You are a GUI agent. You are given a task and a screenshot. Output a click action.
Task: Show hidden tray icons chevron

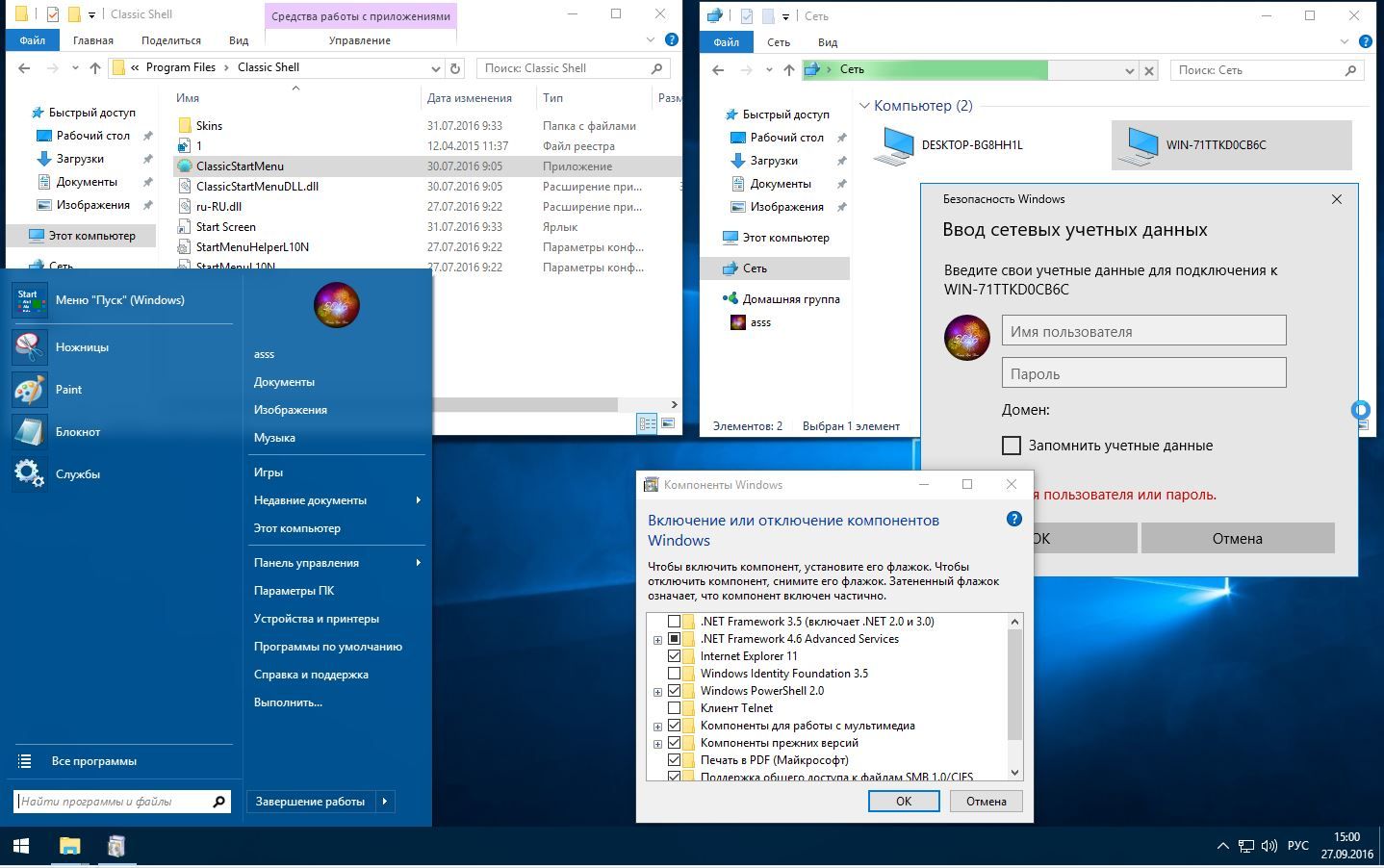(x=1222, y=846)
